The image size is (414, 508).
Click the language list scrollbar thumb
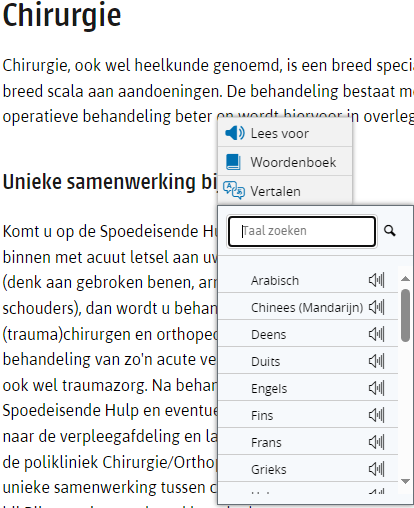405,315
